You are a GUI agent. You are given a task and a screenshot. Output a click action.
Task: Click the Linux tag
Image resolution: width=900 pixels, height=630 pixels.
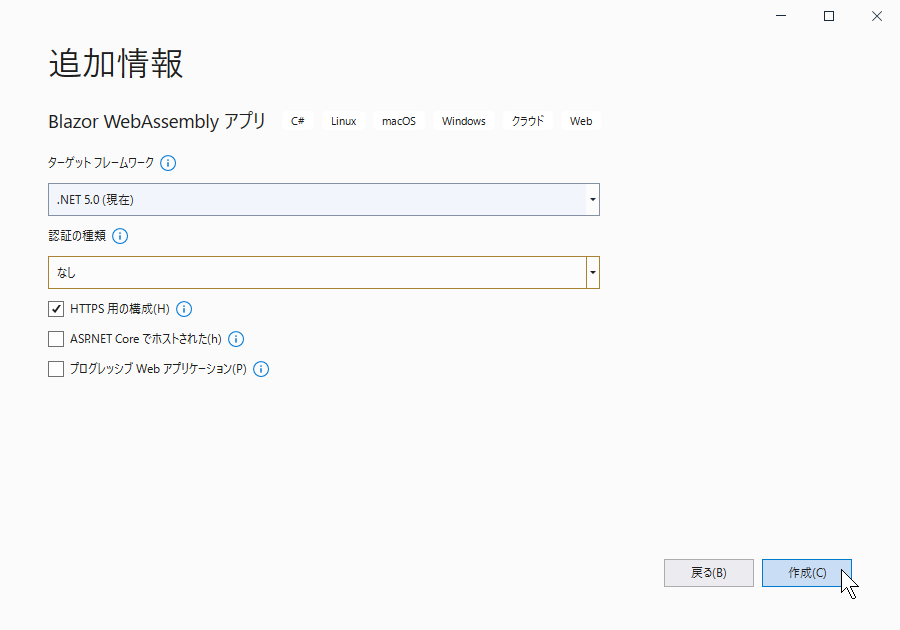343,121
